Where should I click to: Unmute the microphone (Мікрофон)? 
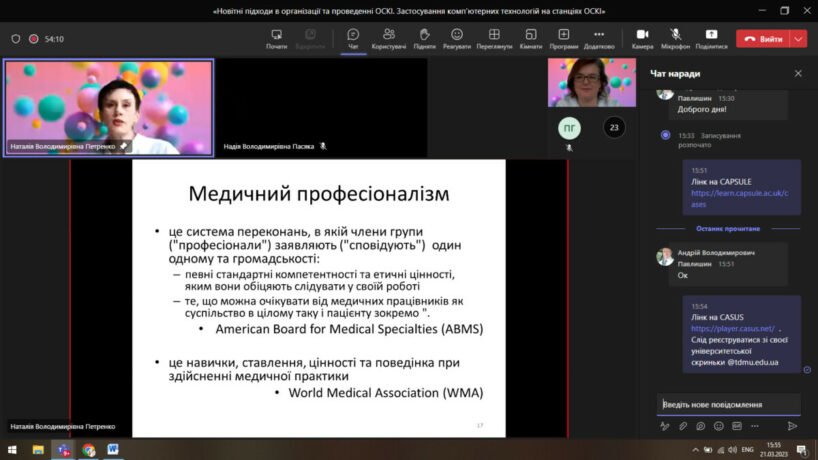click(676, 38)
